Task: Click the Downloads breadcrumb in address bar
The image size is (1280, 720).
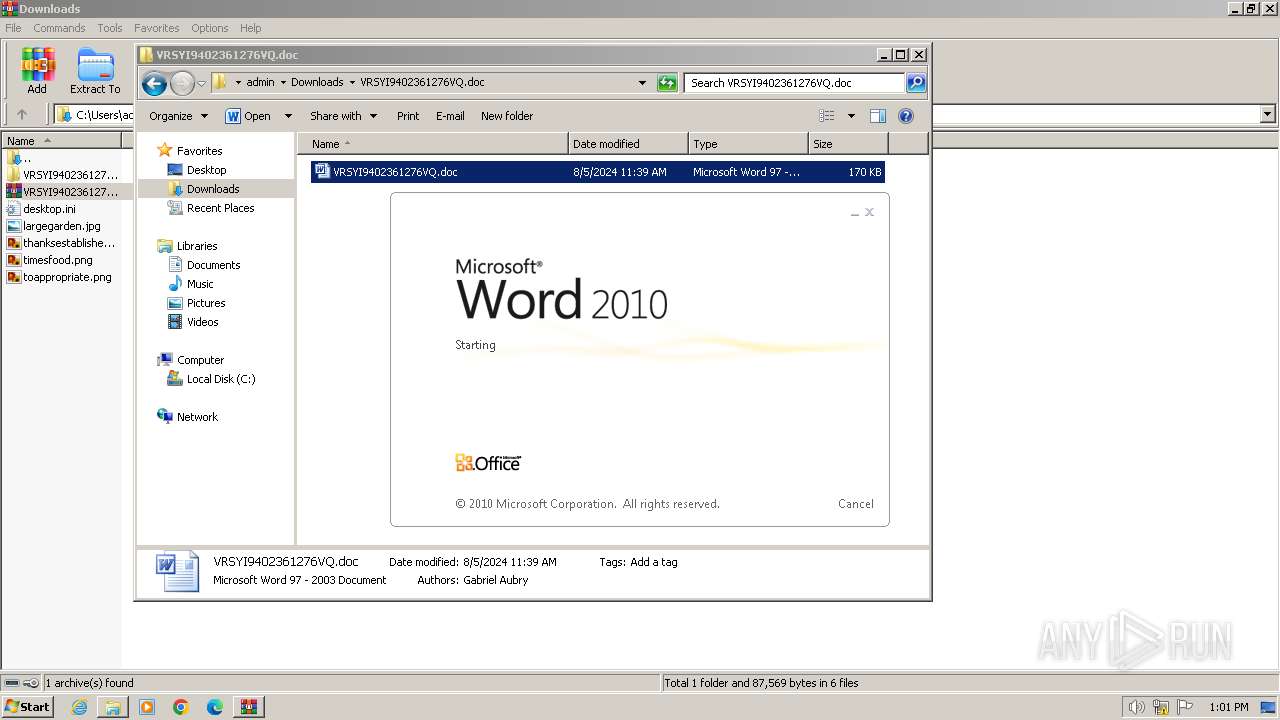Action: (x=317, y=83)
